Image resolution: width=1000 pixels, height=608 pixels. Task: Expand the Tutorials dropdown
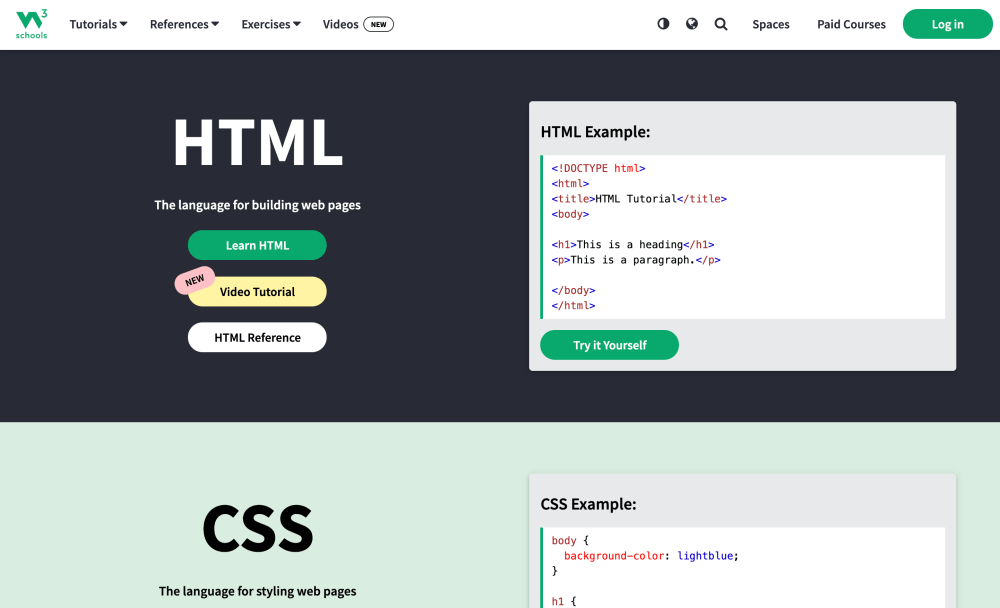click(x=97, y=23)
